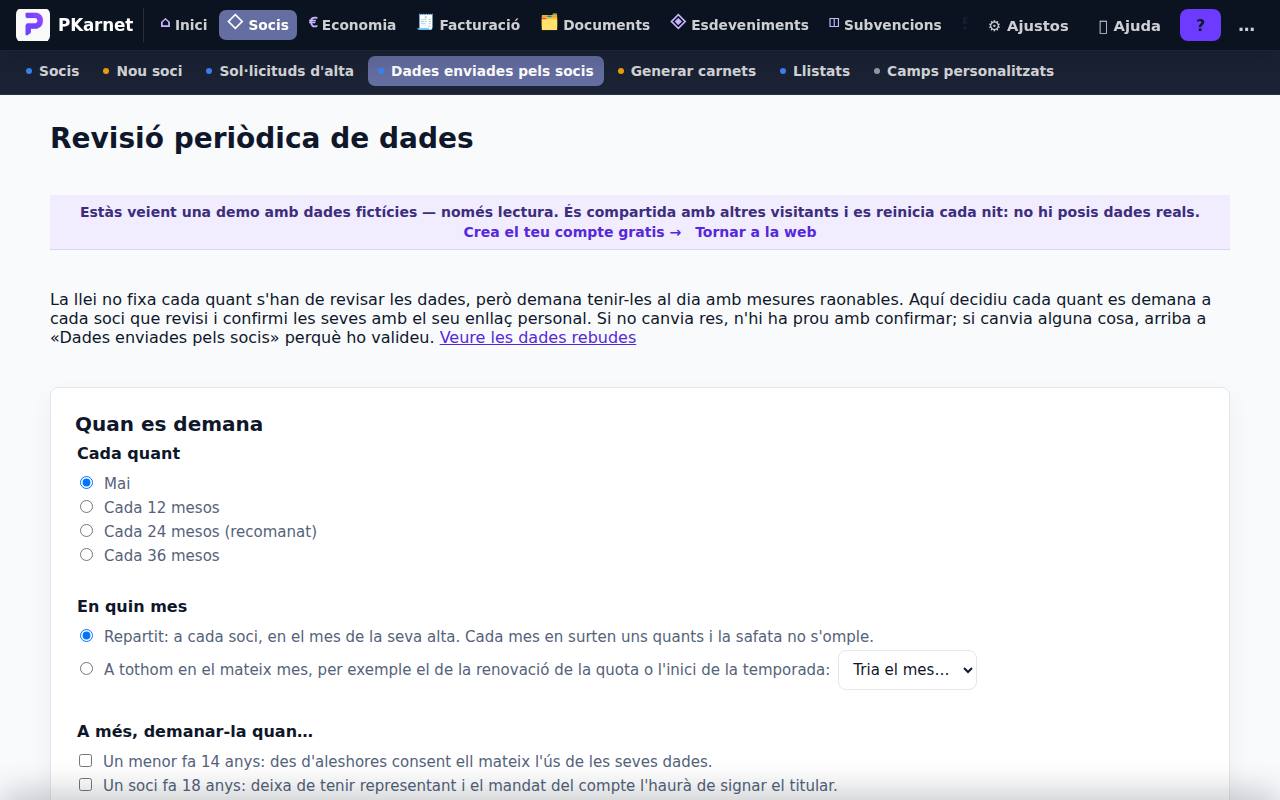Open the Veure les dades rebudes link
The height and width of the screenshot is (800, 1280).
click(x=538, y=337)
